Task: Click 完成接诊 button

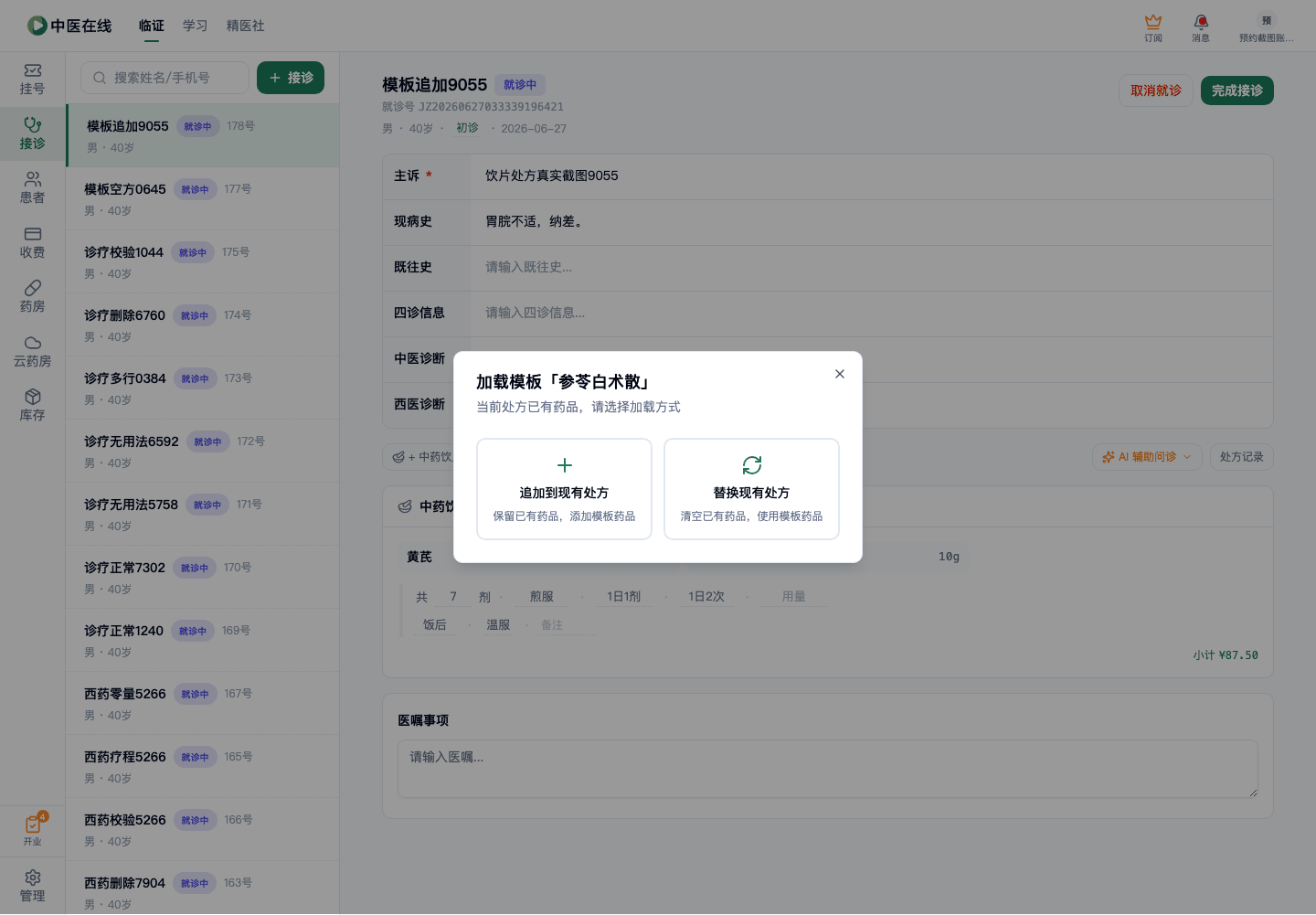Action: [1237, 90]
